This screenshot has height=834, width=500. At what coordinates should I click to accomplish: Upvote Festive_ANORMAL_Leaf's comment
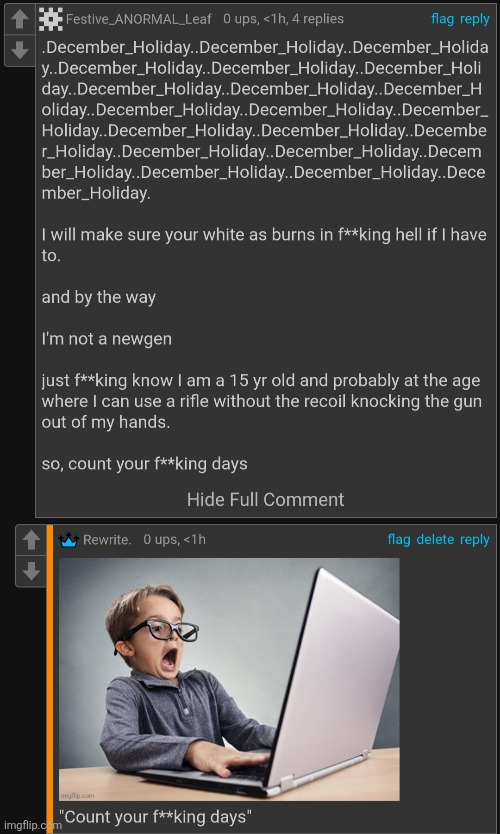tap(20, 20)
